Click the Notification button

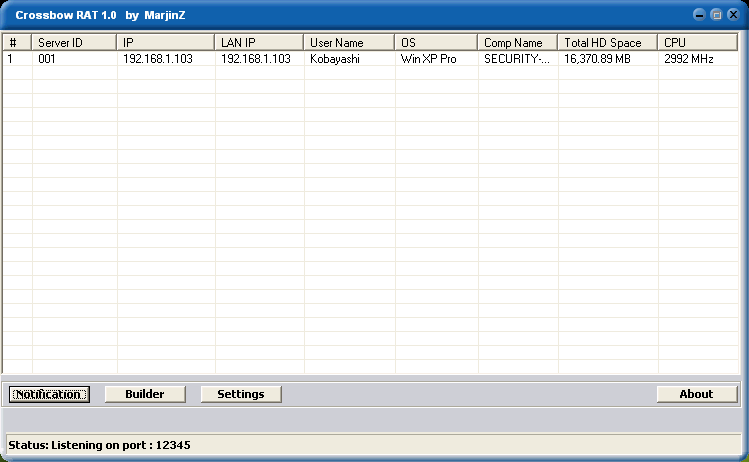point(49,394)
